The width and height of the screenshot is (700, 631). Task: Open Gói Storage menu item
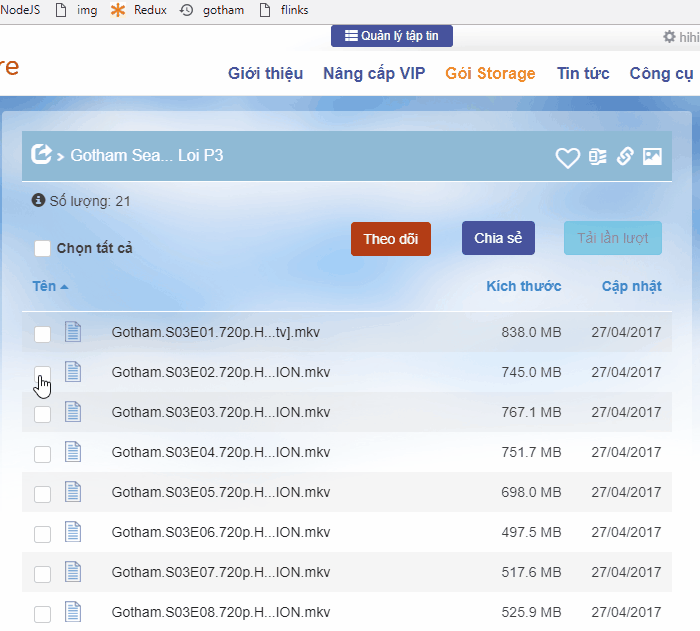pos(490,73)
